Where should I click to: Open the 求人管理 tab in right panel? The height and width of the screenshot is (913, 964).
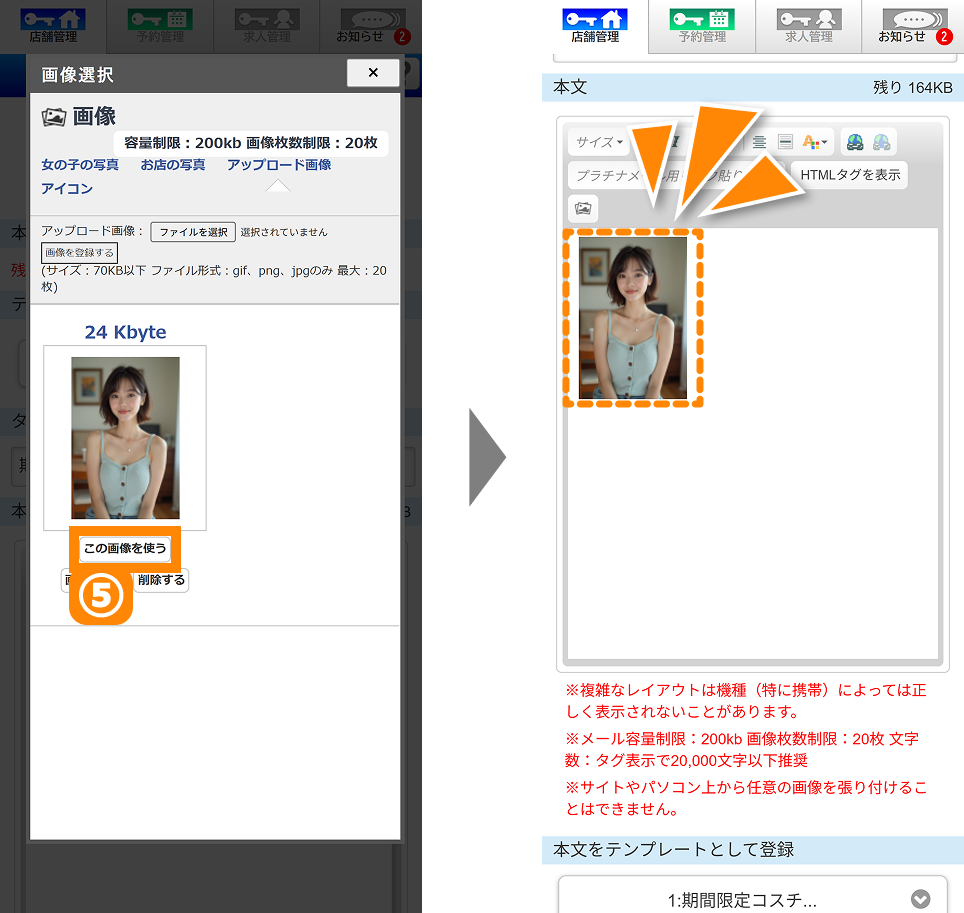[x=808, y=26]
